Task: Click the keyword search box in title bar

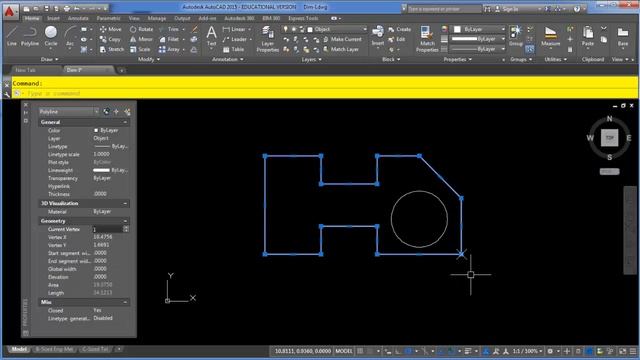Action: click(444, 9)
